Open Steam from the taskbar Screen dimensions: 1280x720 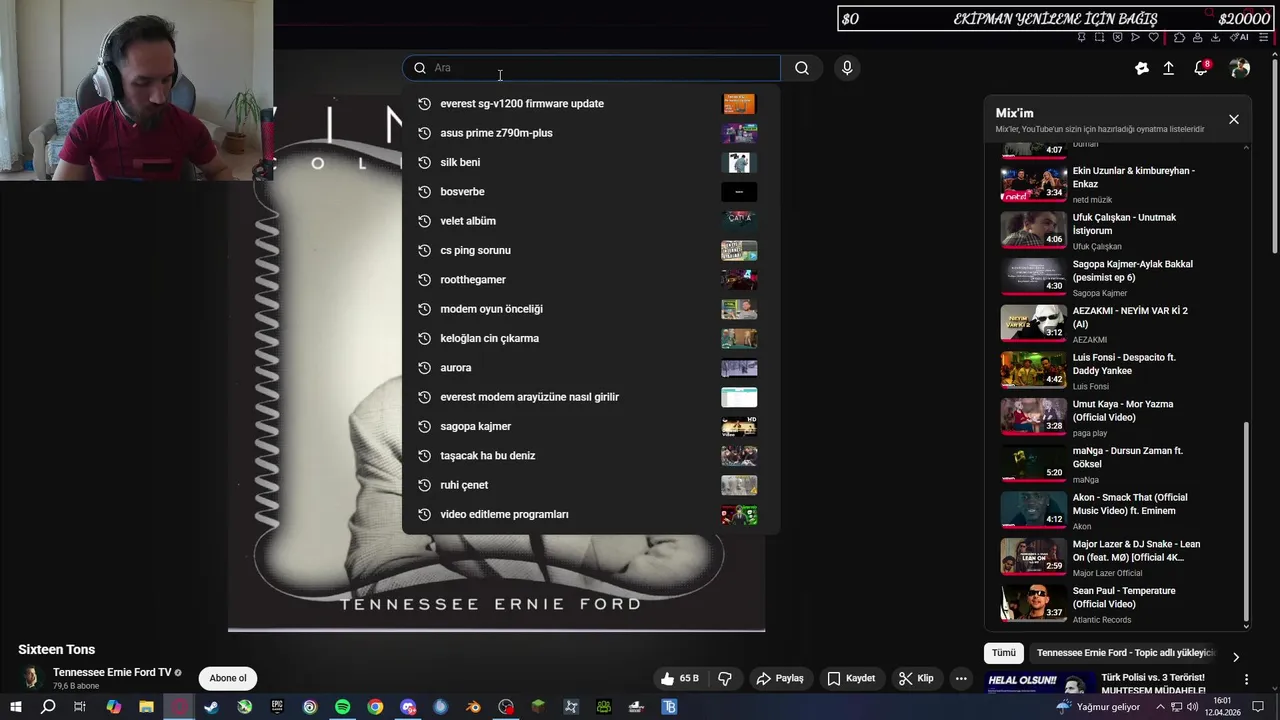tap(212, 707)
